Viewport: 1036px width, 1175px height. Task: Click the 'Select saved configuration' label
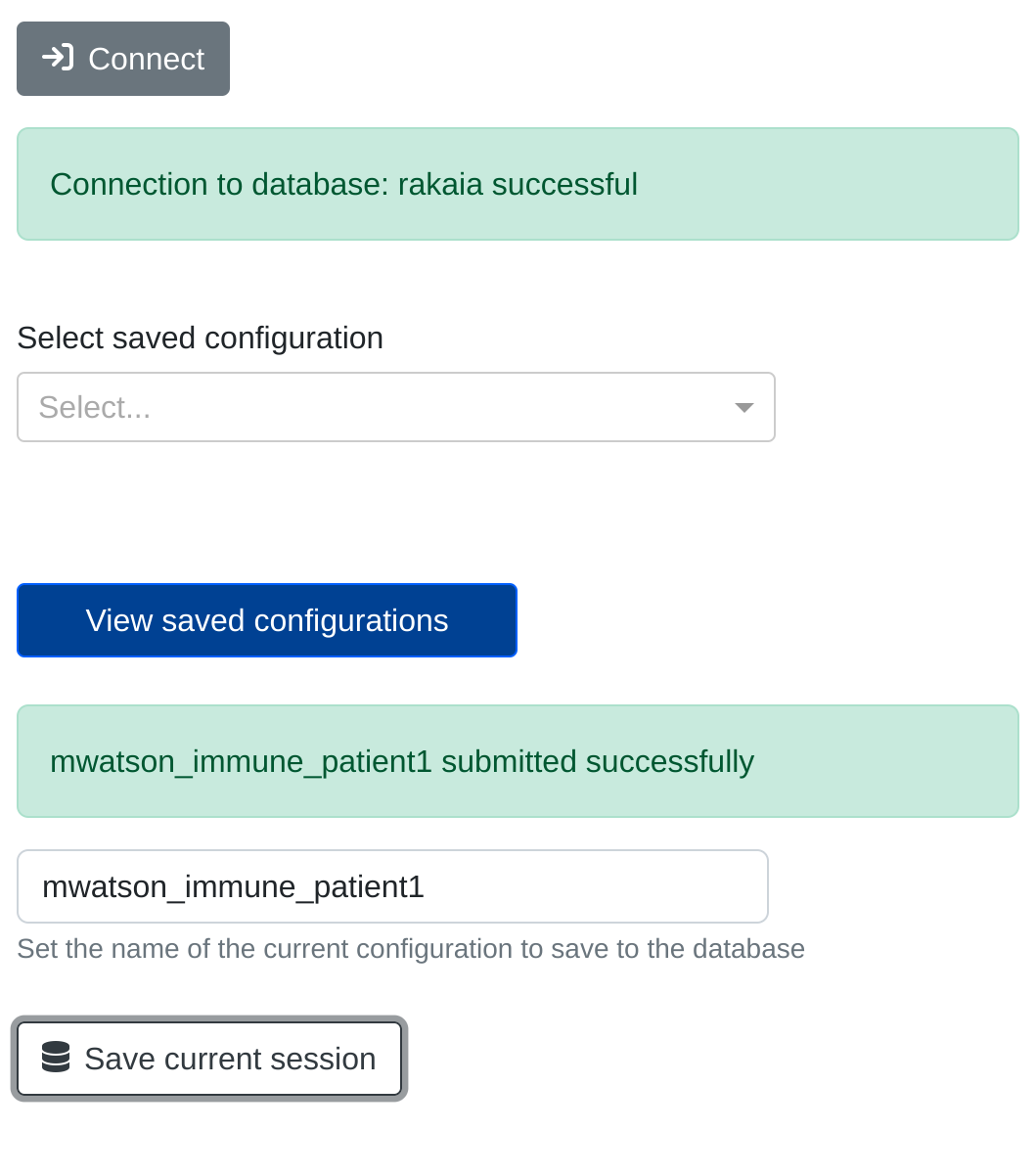point(200,338)
